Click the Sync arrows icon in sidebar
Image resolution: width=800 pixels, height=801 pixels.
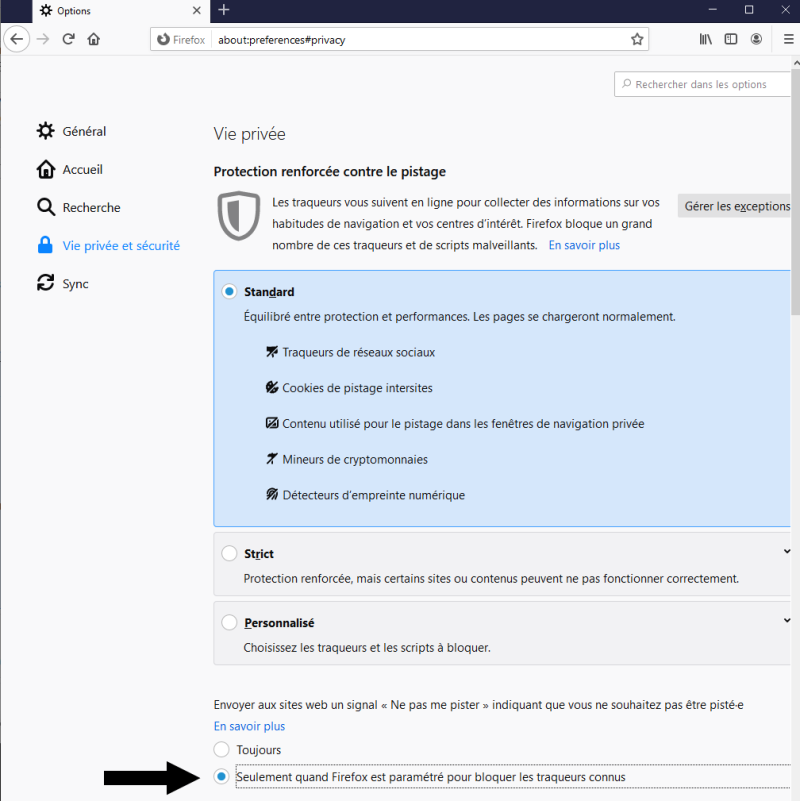click(45, 283)
